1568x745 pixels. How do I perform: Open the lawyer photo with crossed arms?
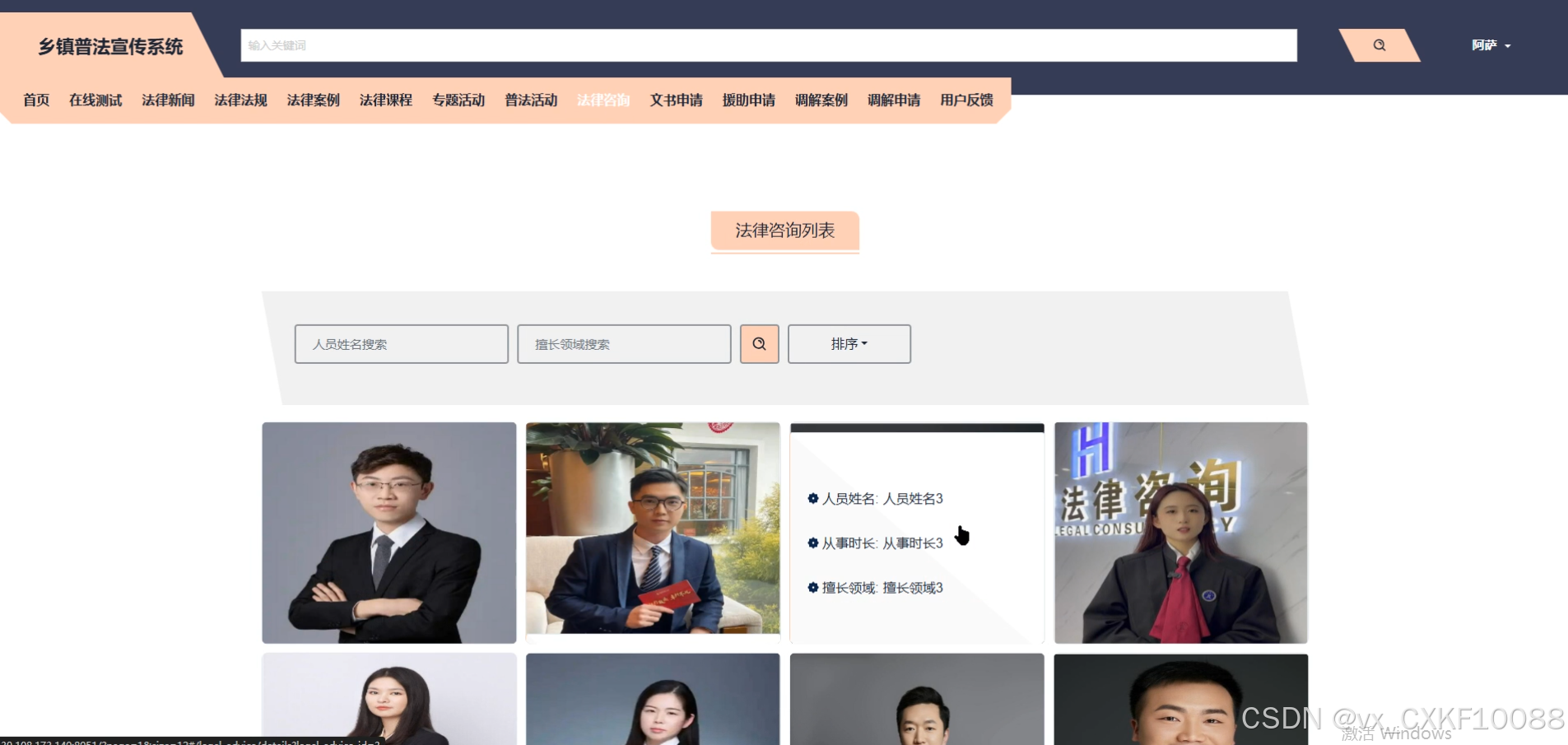tap(389, 533)
